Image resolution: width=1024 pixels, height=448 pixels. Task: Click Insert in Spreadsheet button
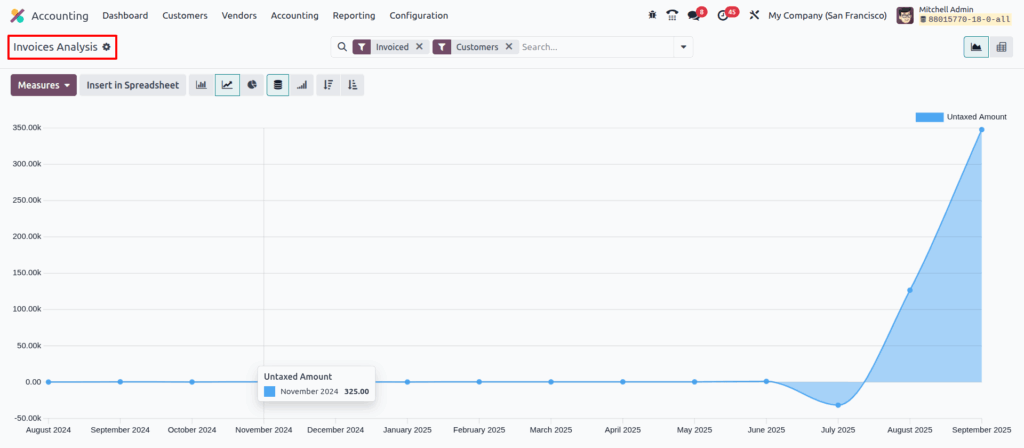133,85
